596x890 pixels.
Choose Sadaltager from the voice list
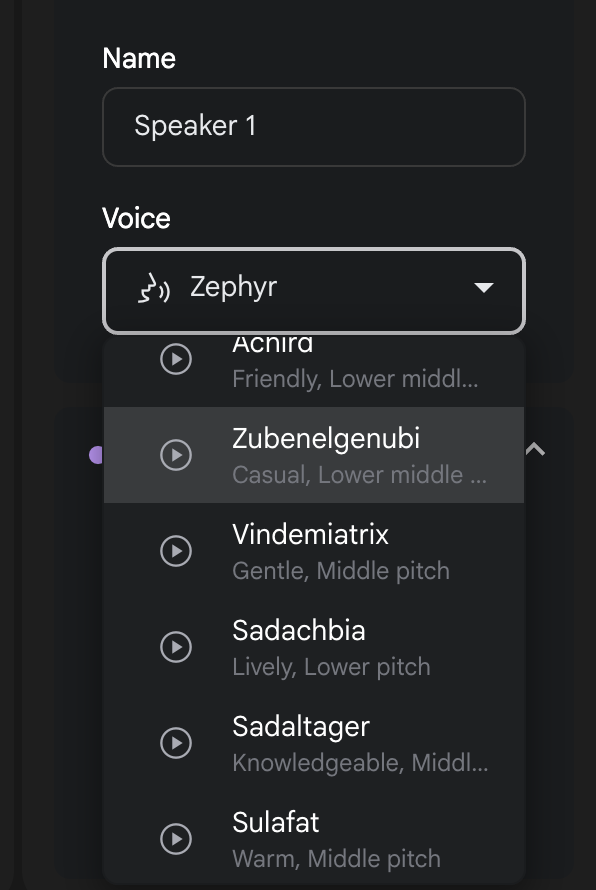pos(314,742)
